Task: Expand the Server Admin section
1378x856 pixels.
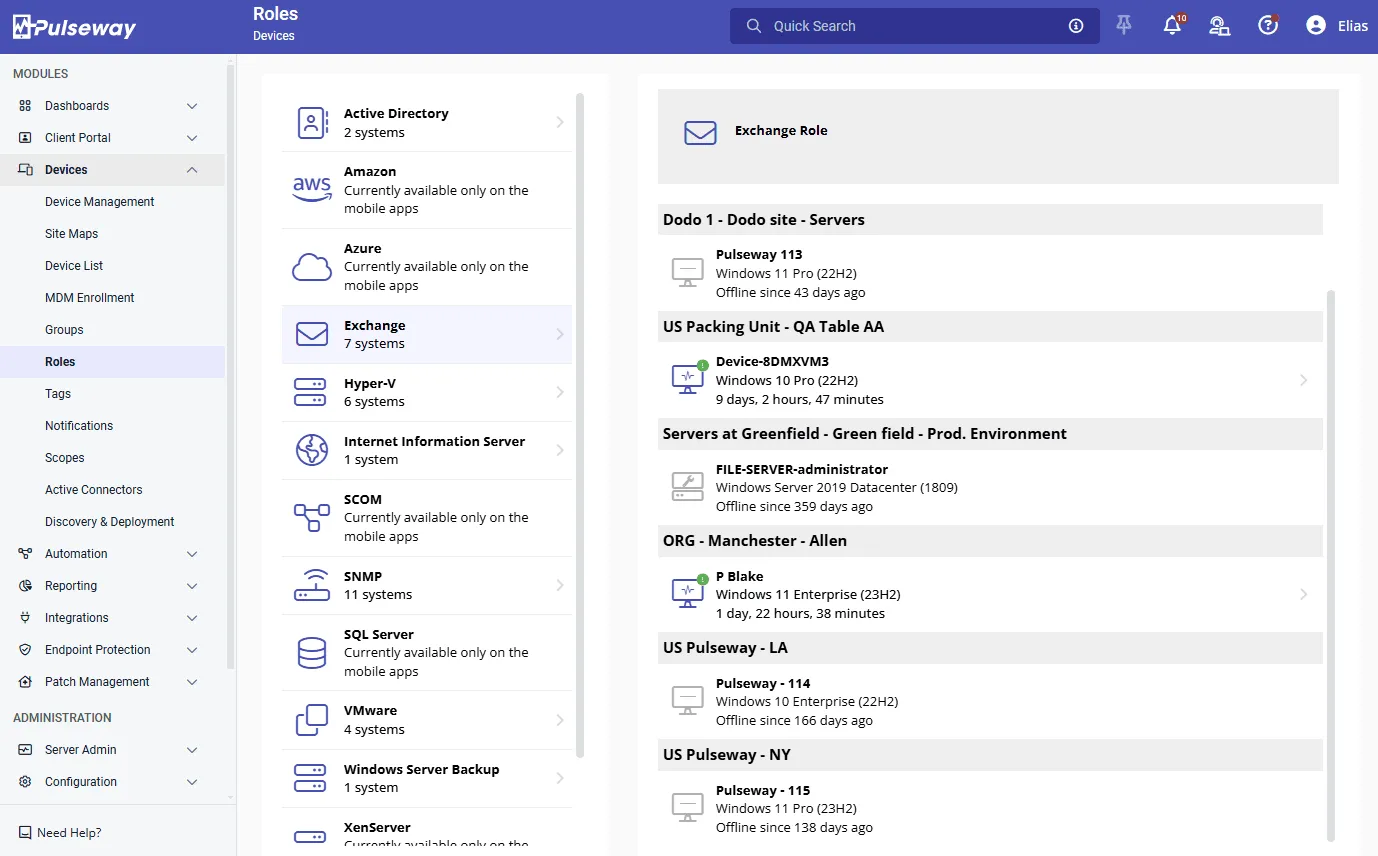Action: (x=192, y=750)
